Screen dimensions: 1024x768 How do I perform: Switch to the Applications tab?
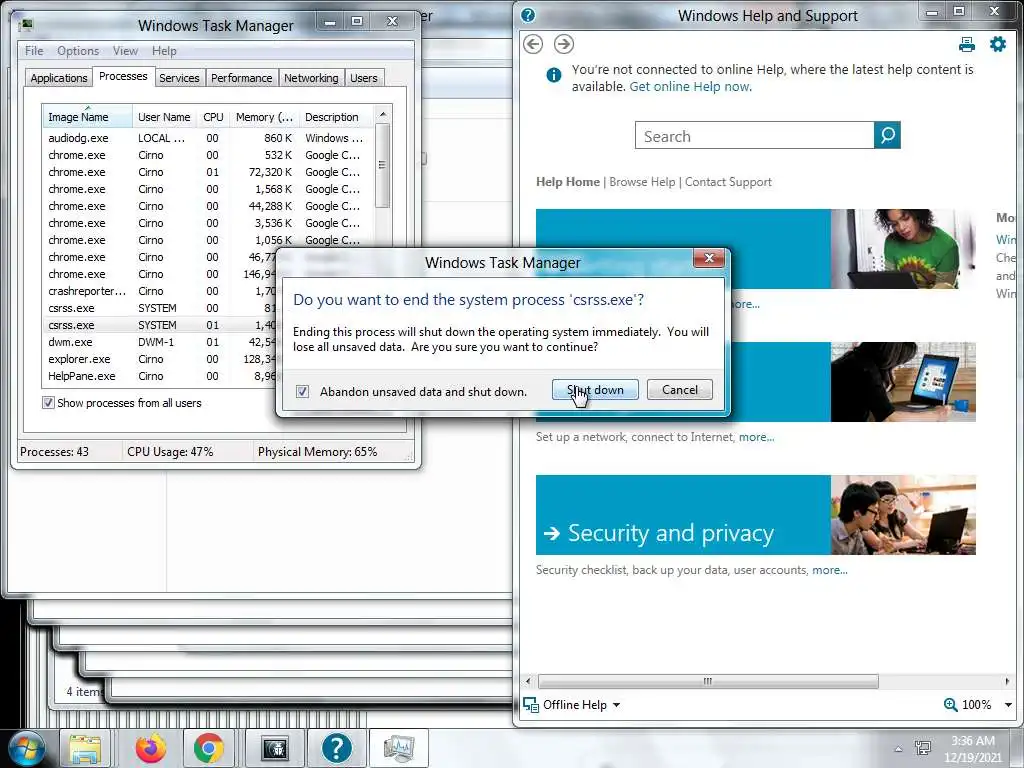59,78
